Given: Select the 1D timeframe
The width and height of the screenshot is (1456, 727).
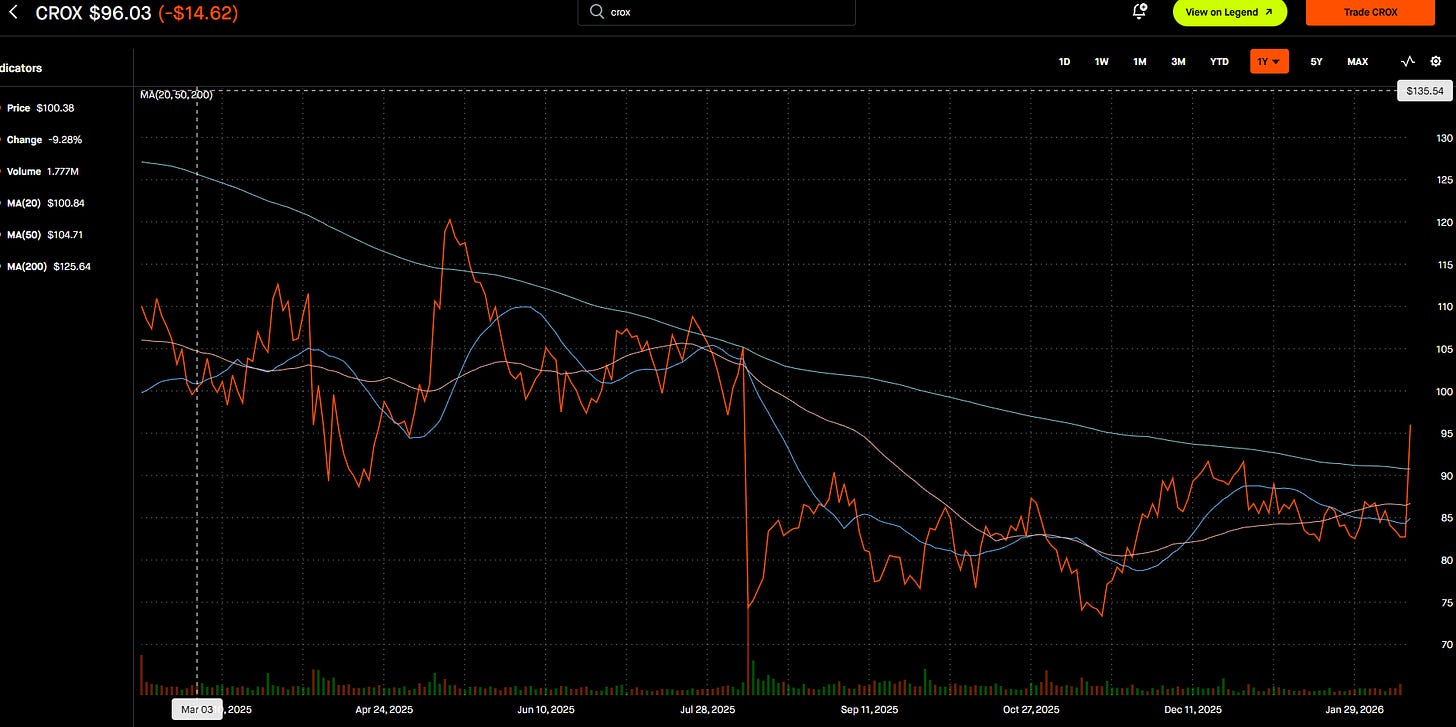Looking at the screenshot, I should coord(1064,62).
